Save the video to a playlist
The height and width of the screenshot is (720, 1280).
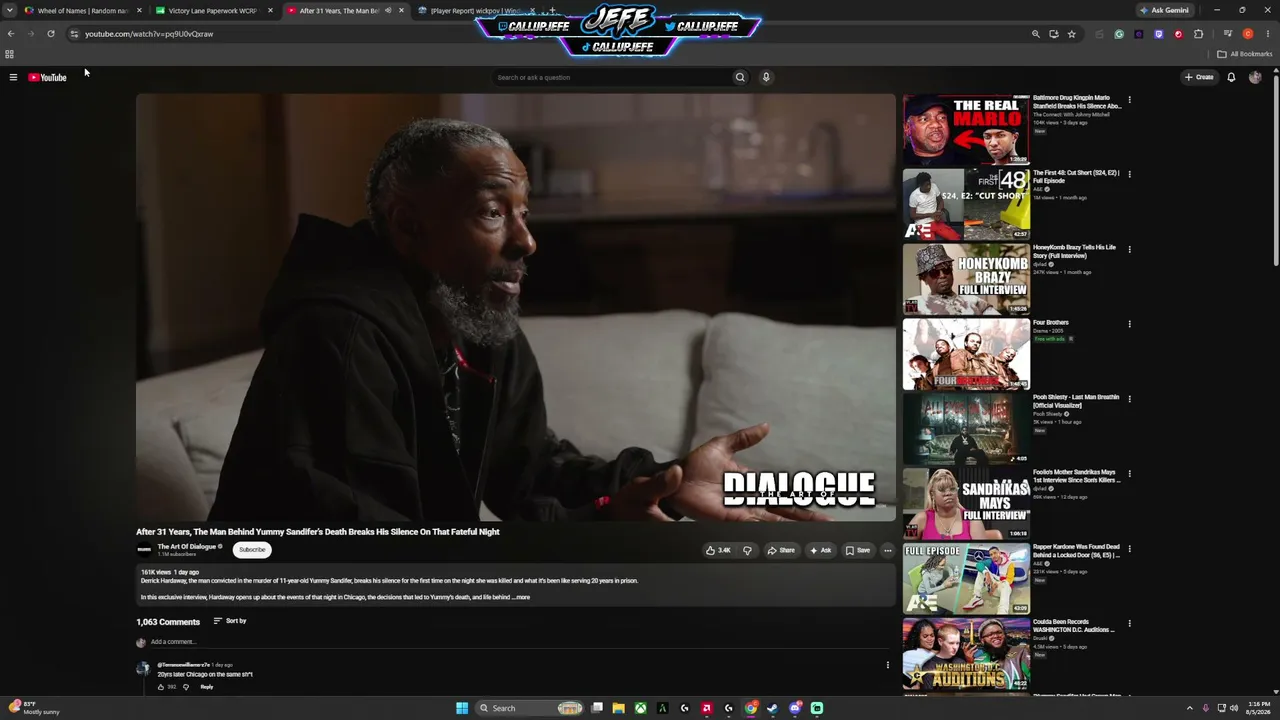(857, 550)
